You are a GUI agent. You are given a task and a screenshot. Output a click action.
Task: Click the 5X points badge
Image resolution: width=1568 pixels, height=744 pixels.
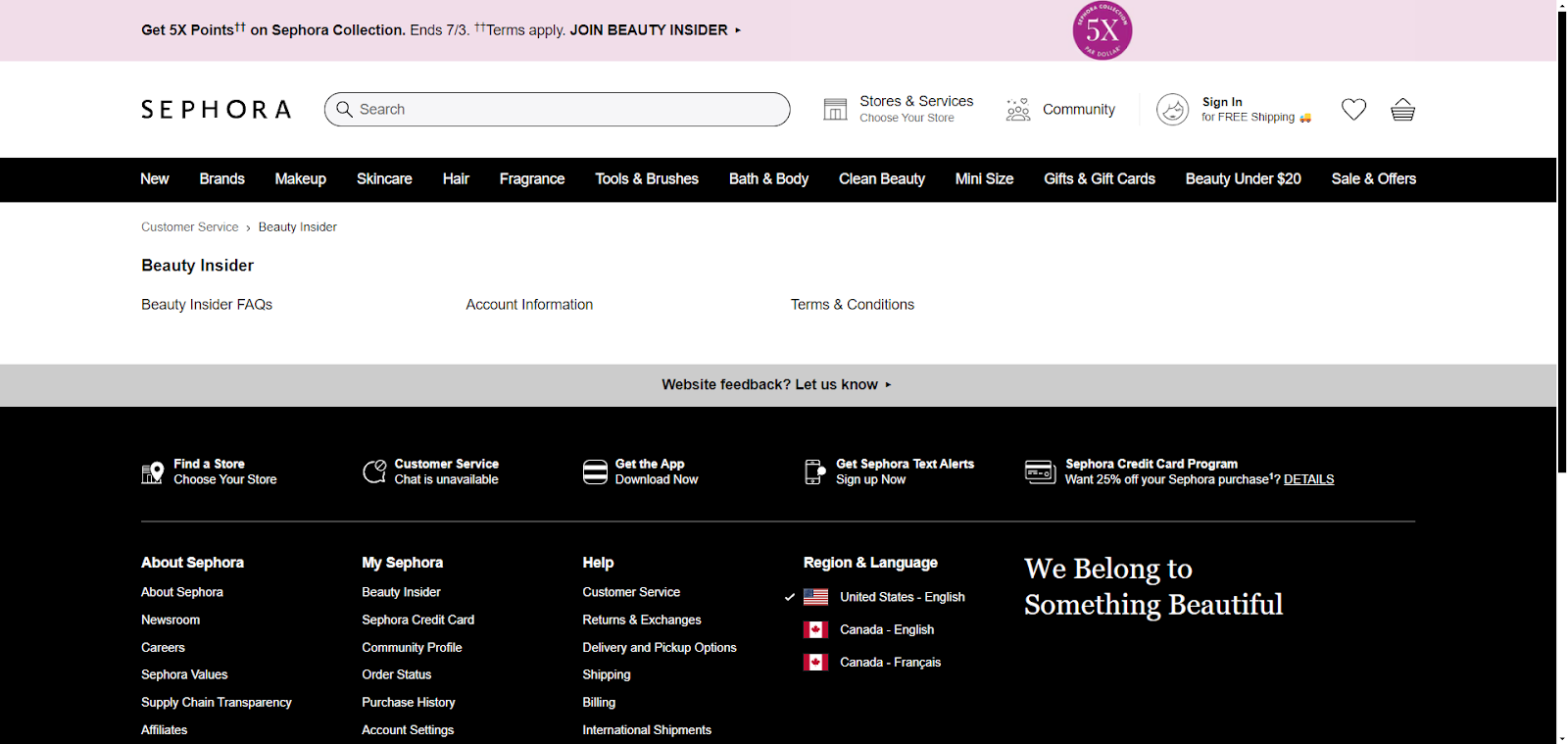point(1102,30)
